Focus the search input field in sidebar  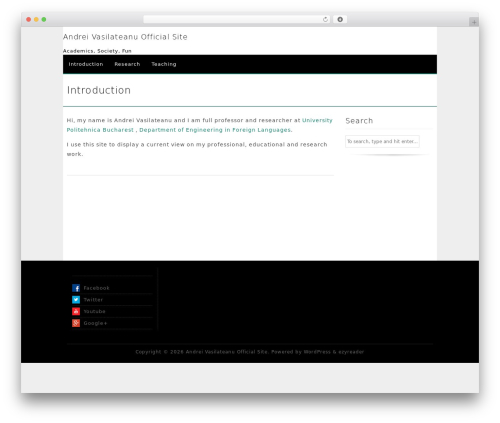tap(382, 141)
